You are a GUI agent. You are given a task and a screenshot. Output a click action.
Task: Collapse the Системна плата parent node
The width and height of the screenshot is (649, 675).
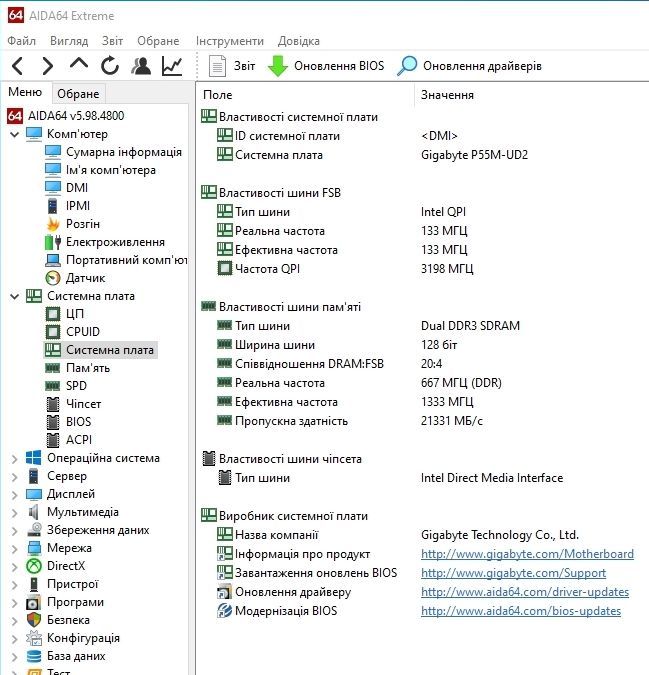click(x=15, y=296)
